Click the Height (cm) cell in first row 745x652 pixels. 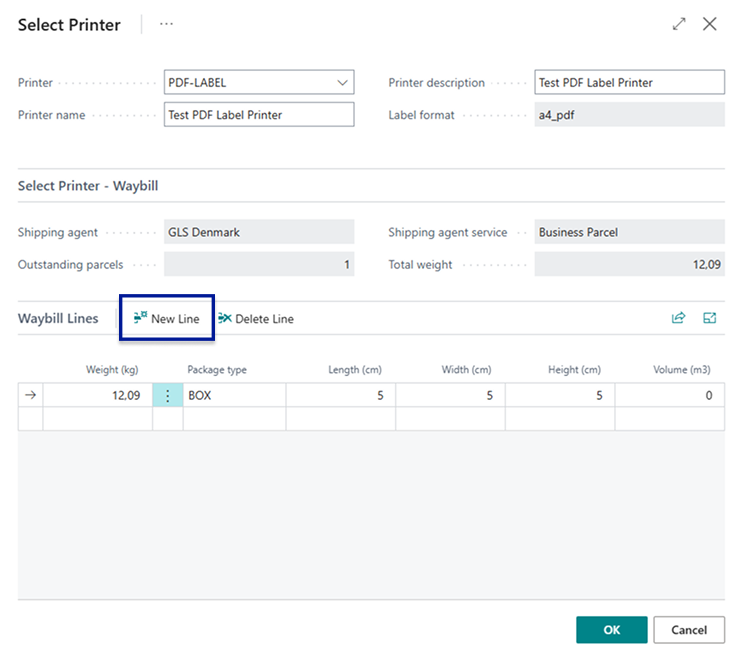559,395
